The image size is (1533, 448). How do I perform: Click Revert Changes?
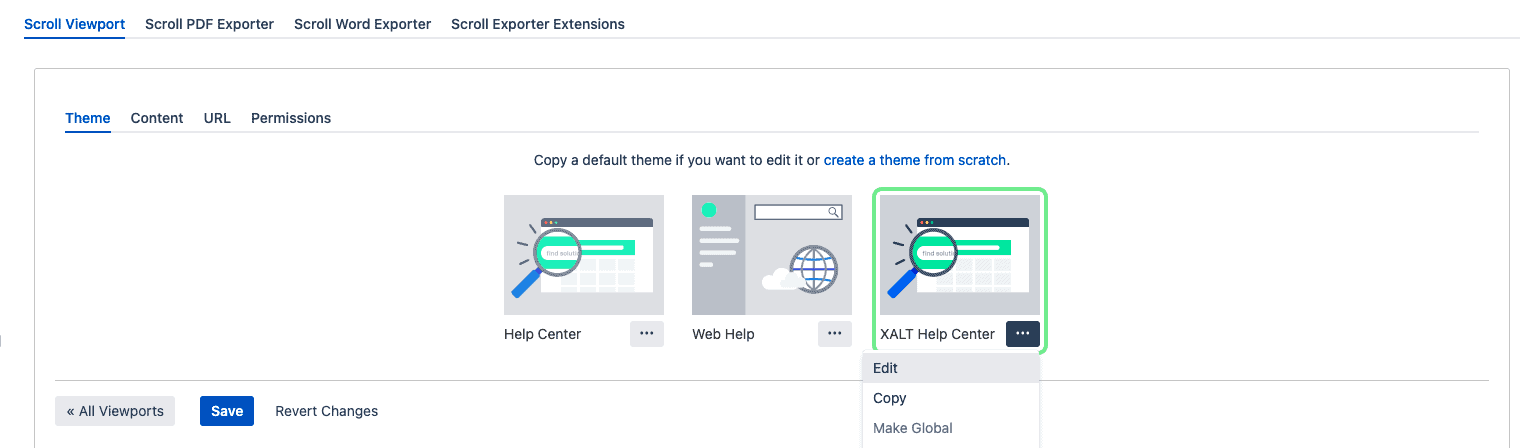coord(327,411)
